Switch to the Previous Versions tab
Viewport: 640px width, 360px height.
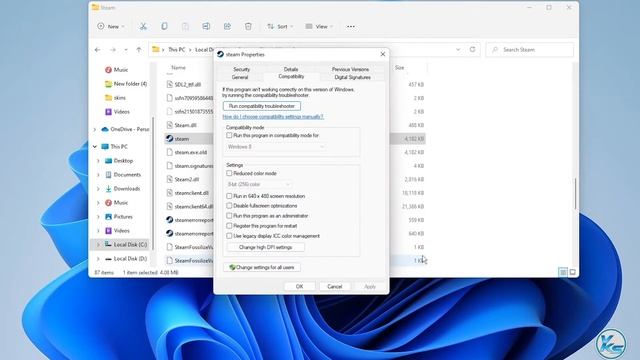click(350, 69)
